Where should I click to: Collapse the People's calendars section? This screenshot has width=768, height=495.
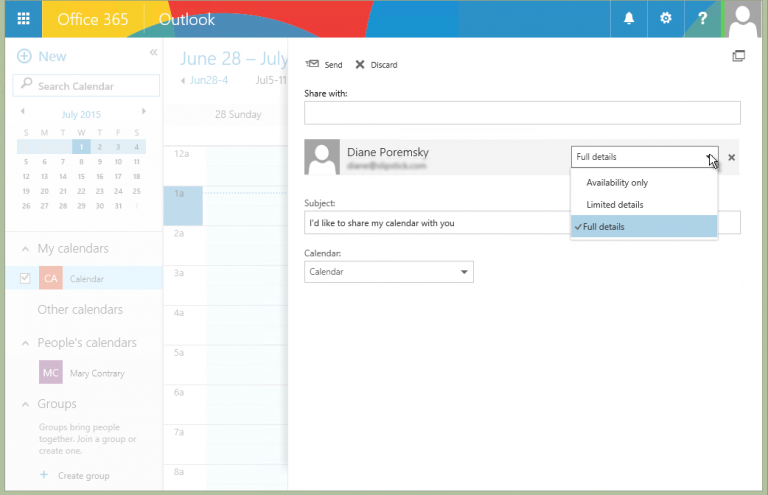tap(25, 344)
